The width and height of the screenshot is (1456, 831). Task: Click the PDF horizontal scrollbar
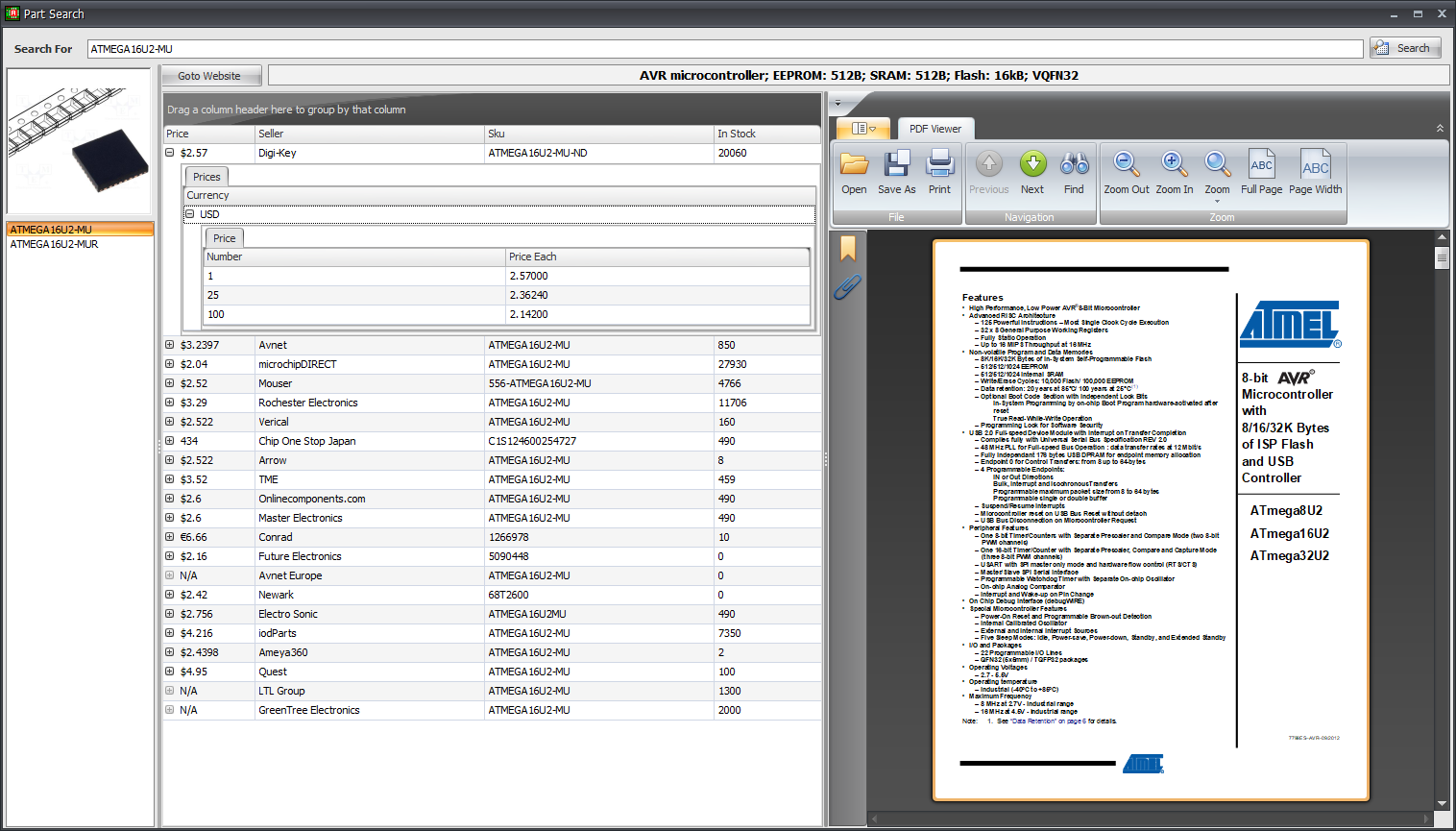click(x=1151, y=819)
